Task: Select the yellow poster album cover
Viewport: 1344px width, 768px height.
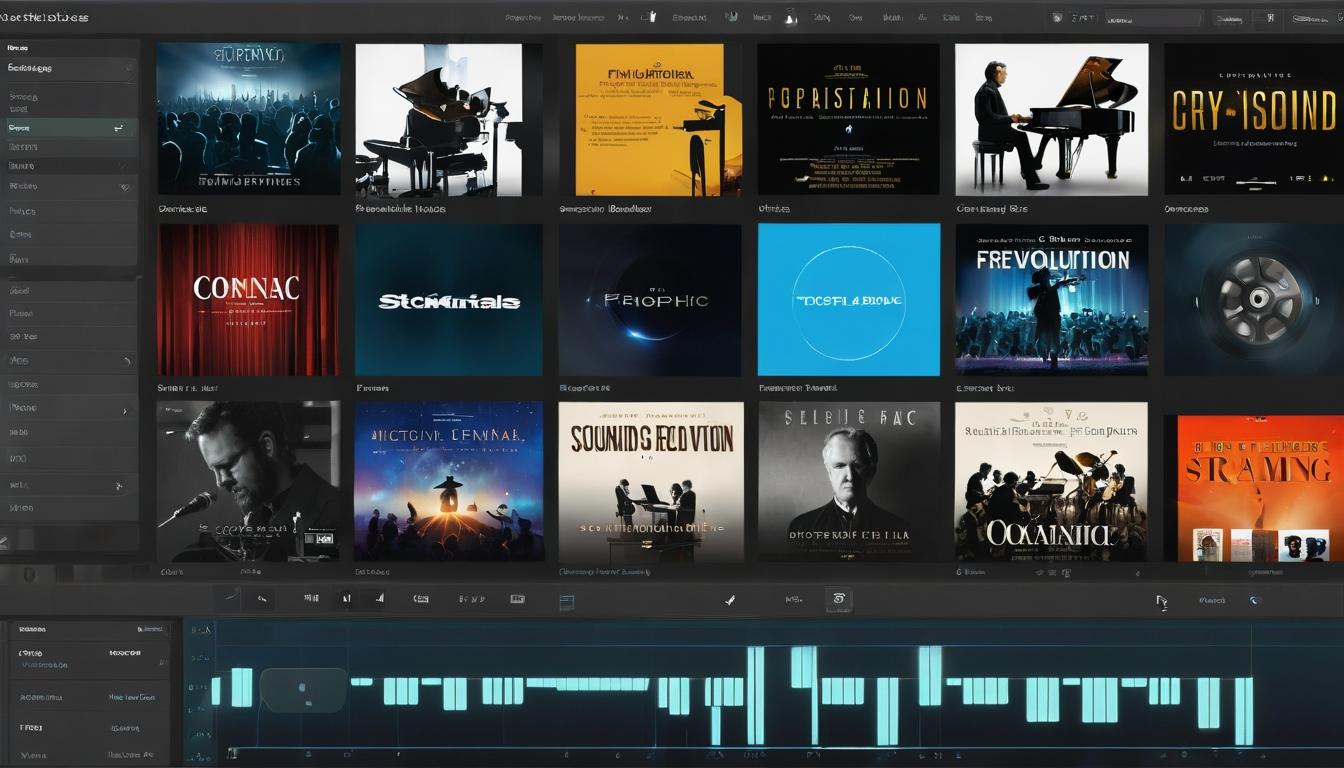Action: 658,119
